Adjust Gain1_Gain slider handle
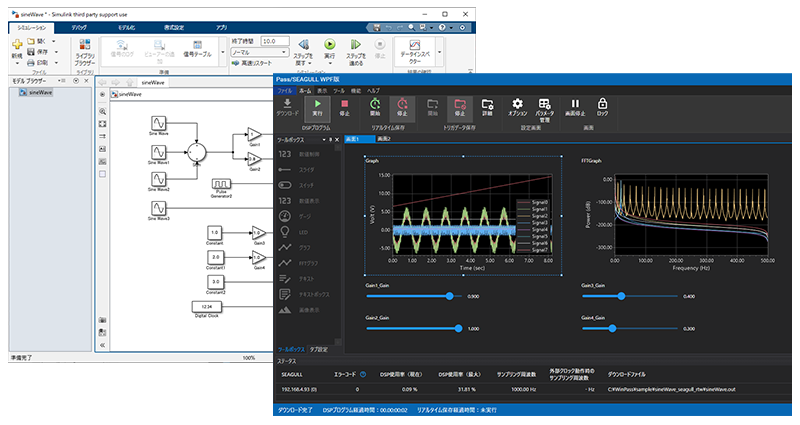The image size is (800, 425). (x=449, y=296)
